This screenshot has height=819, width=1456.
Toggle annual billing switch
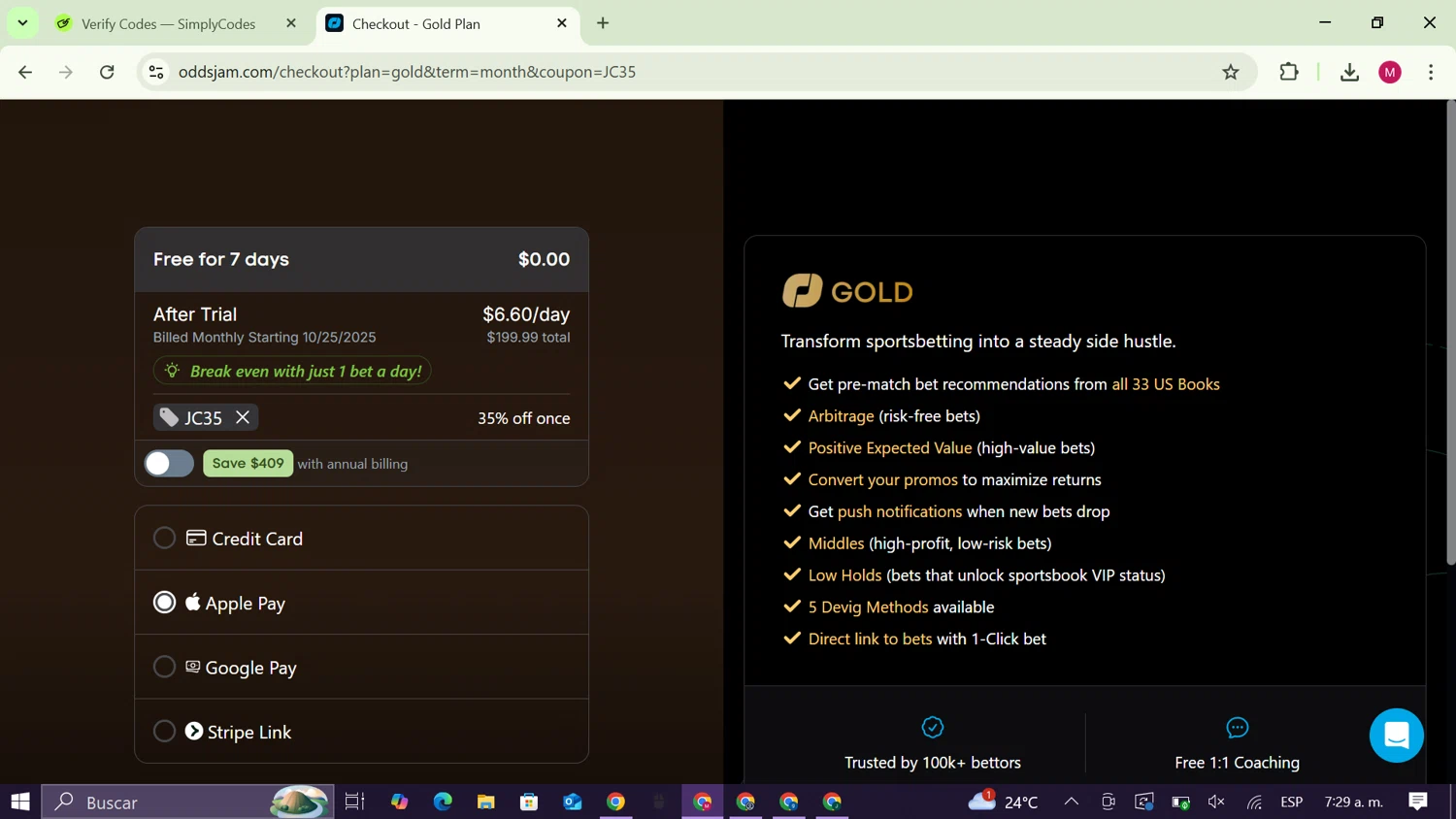169,464
